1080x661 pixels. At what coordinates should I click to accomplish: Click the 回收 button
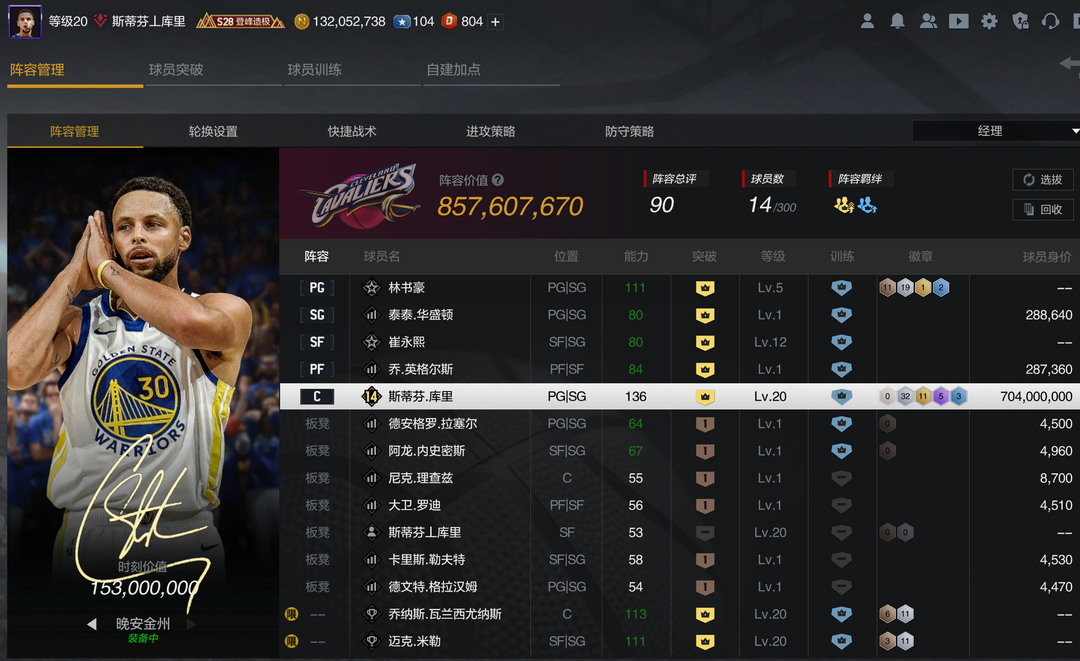pyautogui.click(x=1042, y=209)
